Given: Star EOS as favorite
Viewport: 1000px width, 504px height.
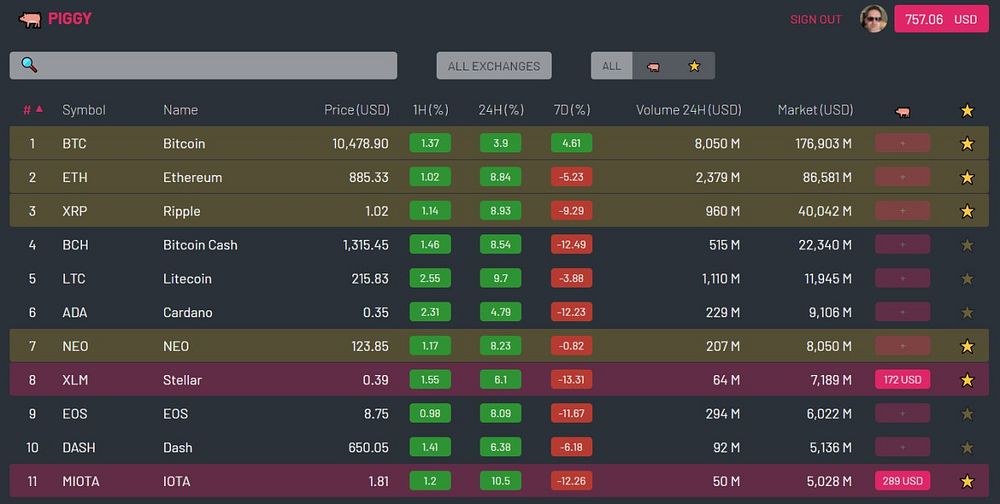Looking at the screenshot, I should 967,414.
